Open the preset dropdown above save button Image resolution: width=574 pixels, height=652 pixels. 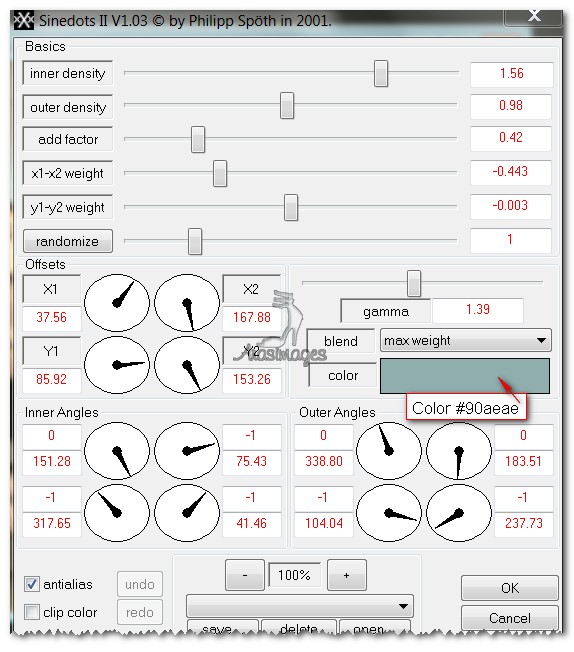click(299, 606)
